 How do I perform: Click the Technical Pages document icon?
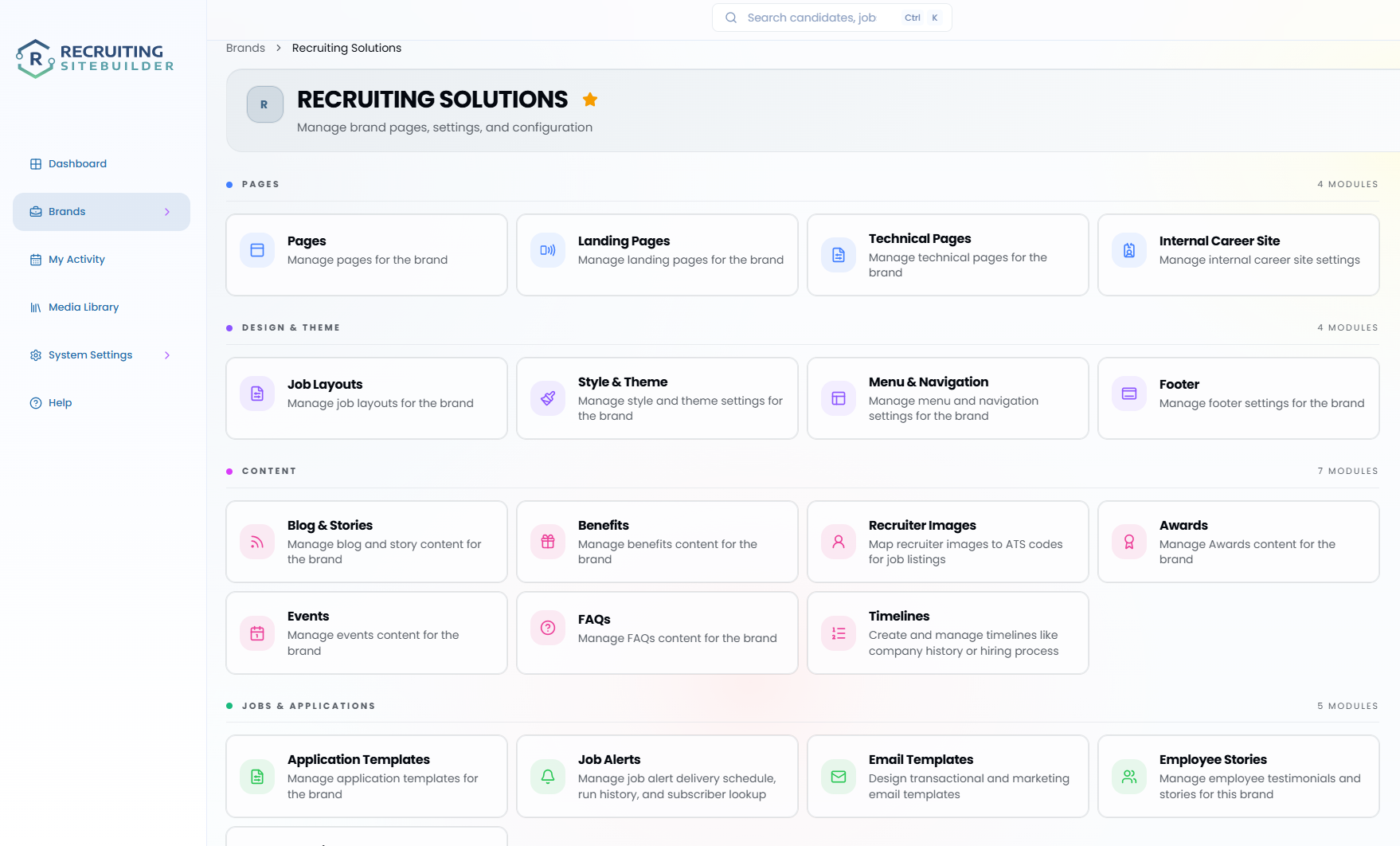point(839,255)
